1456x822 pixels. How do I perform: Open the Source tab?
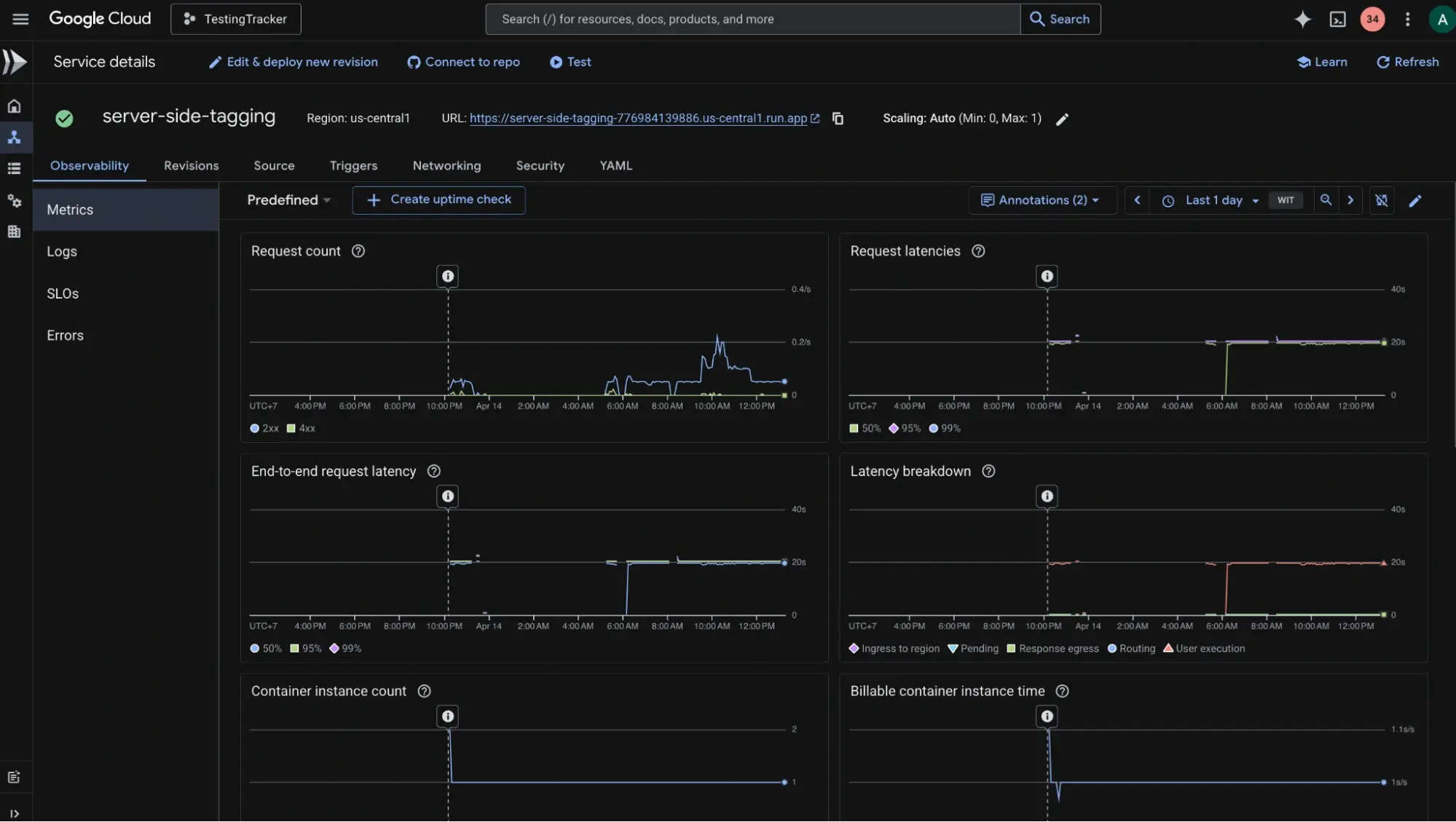pyautogui.click(x=274, y=165)
